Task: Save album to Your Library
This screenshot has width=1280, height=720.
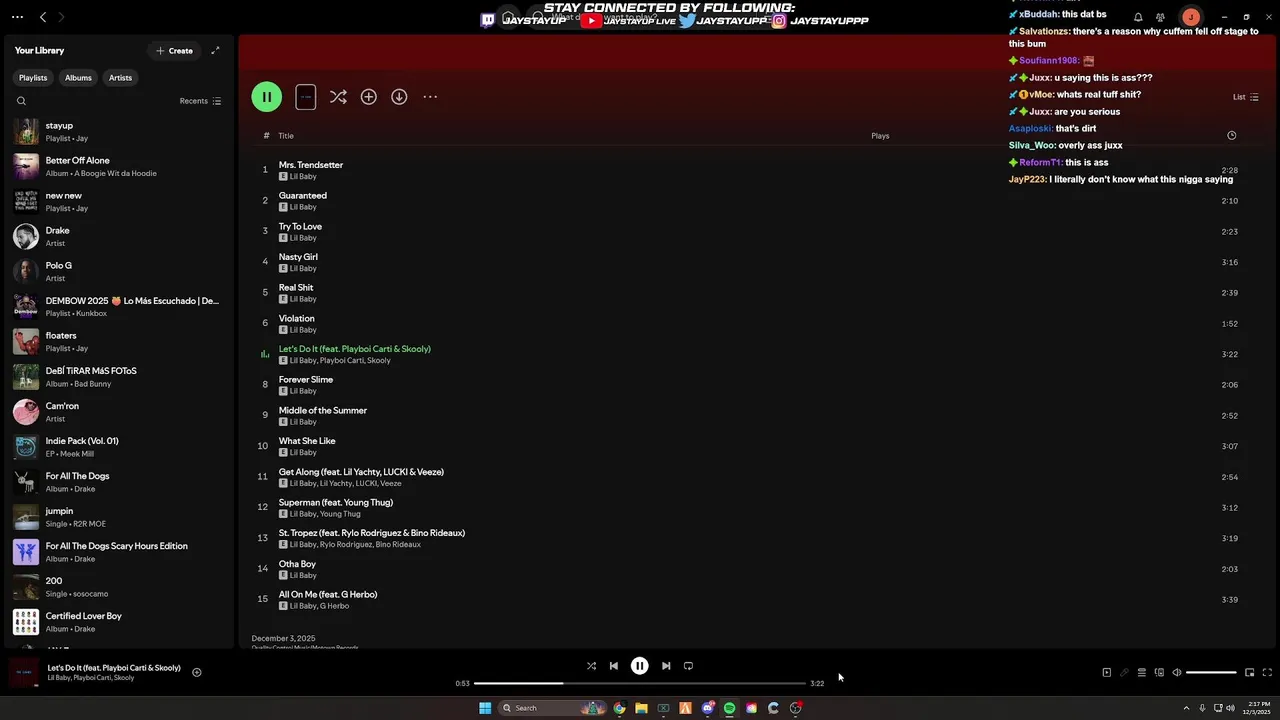Action: (369, 97)
